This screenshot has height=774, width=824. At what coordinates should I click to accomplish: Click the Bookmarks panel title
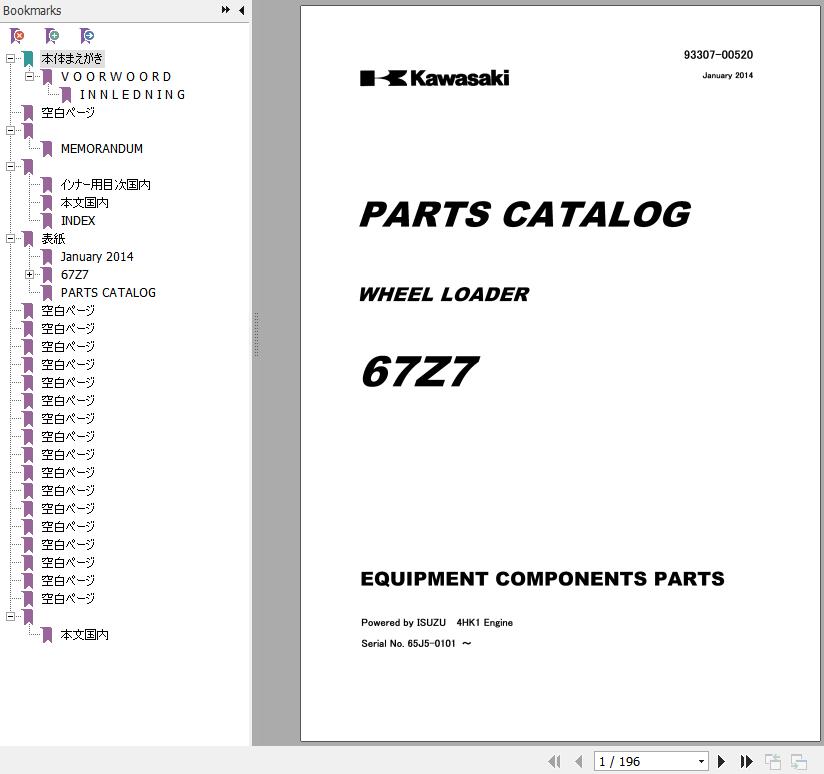point(32,11)
